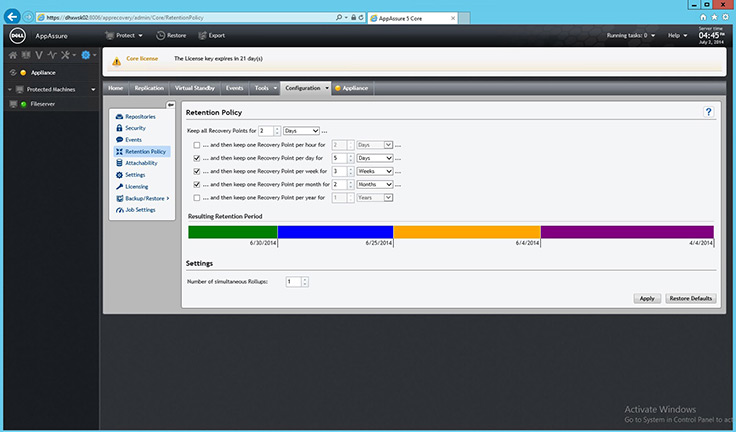Click the purple retention period bar segment
Image resolution: width=736 pixels, height=432 pixels.
[x=627, y=232]
